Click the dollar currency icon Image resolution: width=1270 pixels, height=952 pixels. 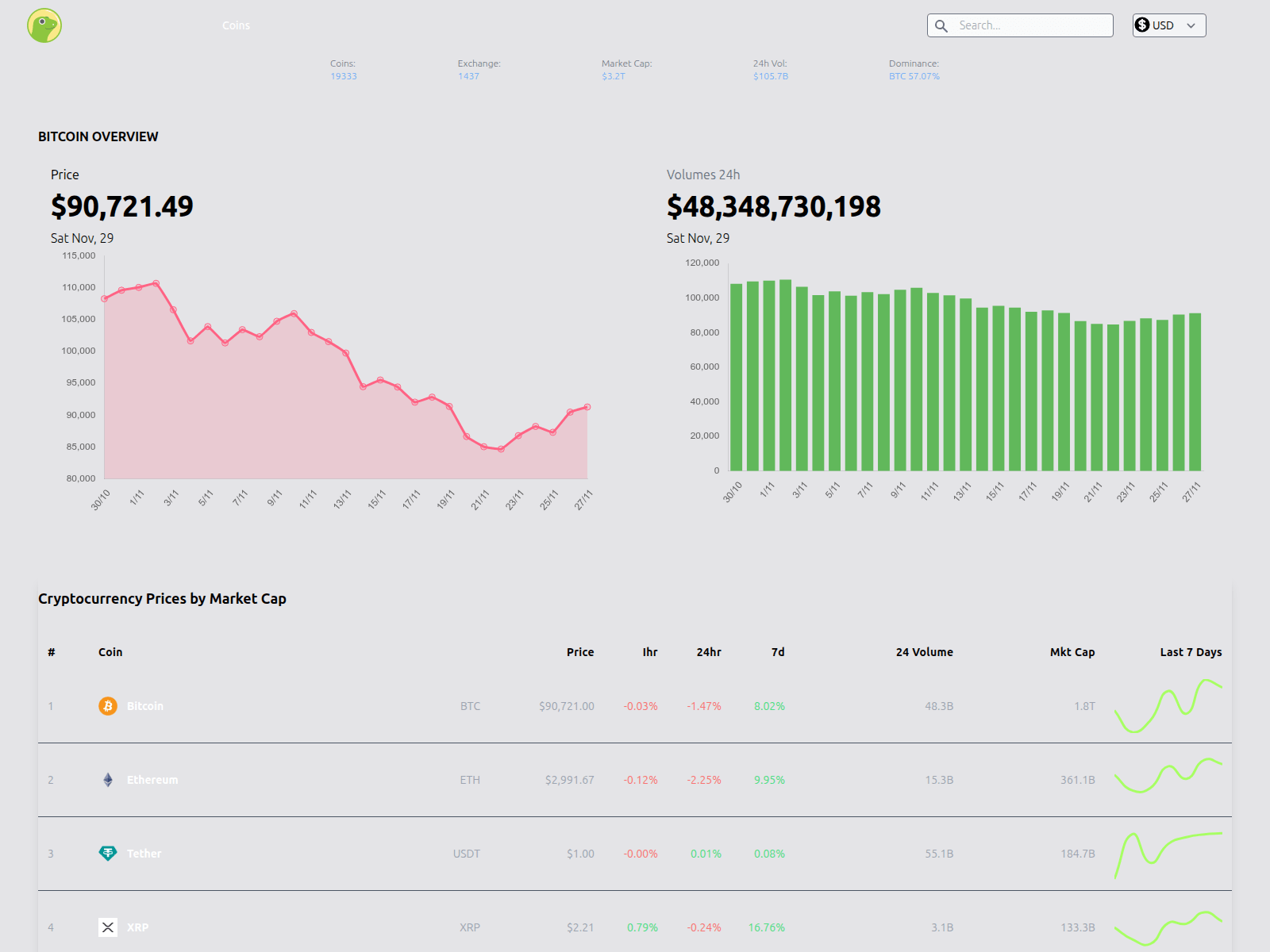tap(1142, 25)
